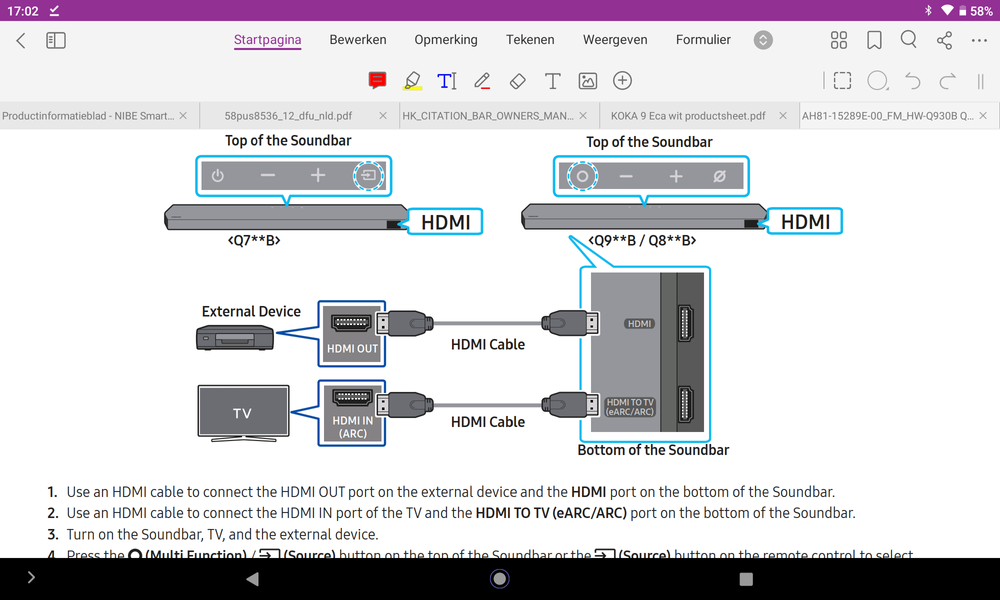
Task: Select the dashed rectangle selection tool
Action: [x=842, y=80]
